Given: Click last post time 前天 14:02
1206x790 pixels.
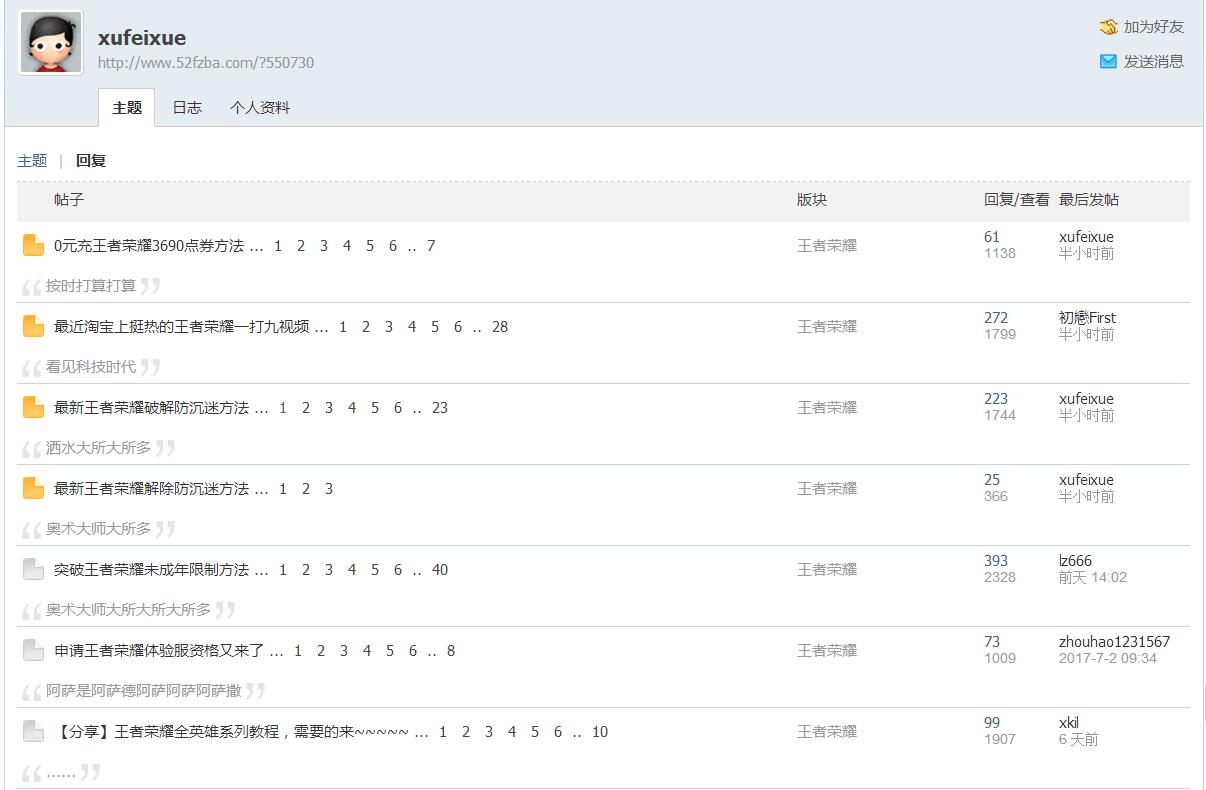Looking at the screenshot, I should tap(1093, 577).
